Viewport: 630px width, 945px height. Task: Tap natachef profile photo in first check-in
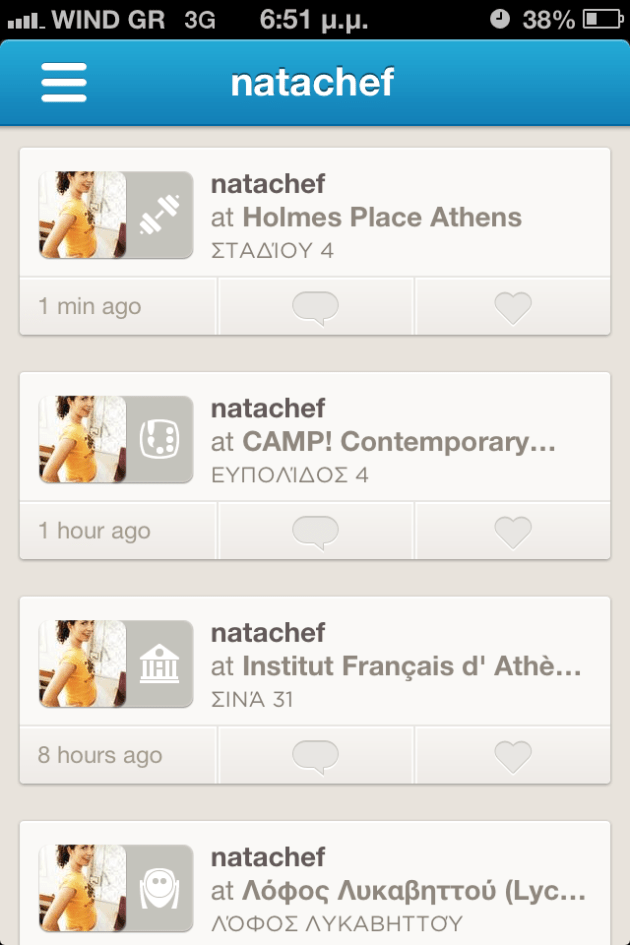(x=83, y=215)
